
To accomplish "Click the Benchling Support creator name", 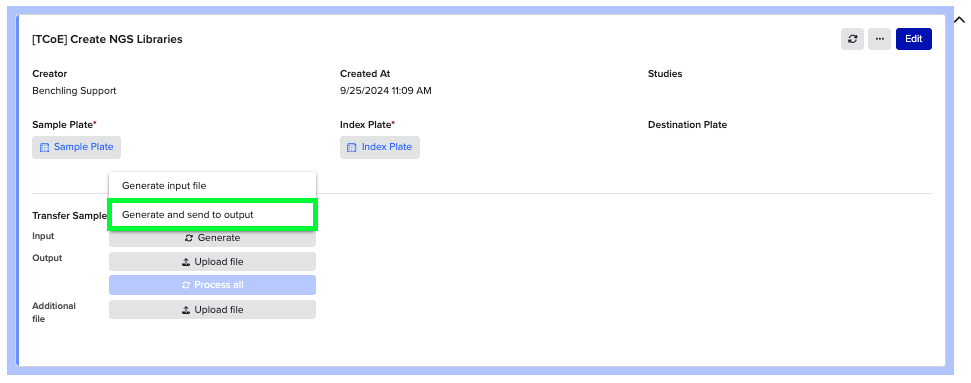I will tap(74, 90).
